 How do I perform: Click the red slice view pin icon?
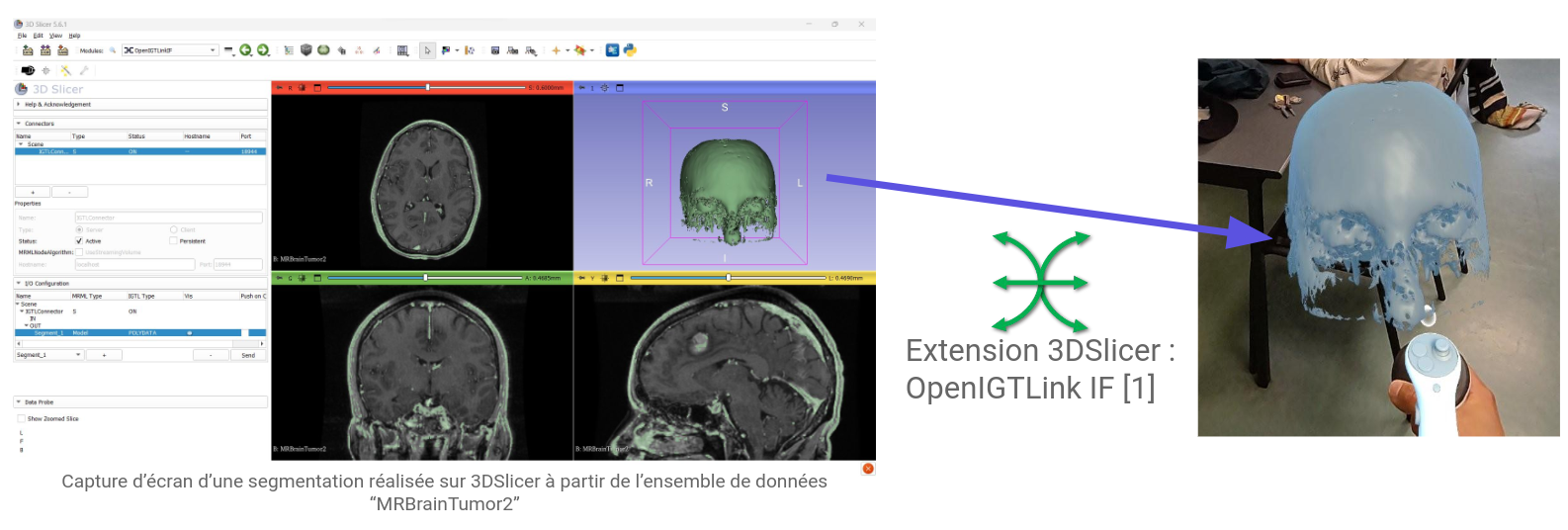[x=280, y=88]
